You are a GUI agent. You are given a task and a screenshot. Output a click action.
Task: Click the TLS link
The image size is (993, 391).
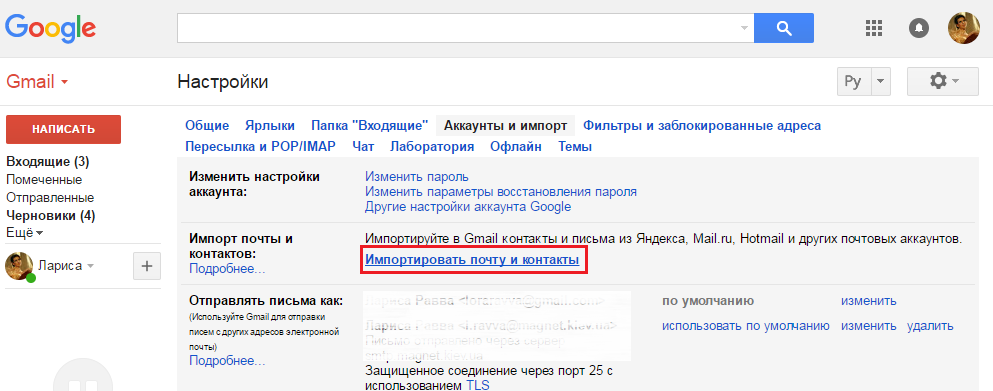pyautogui.click(x=478, y=385)
